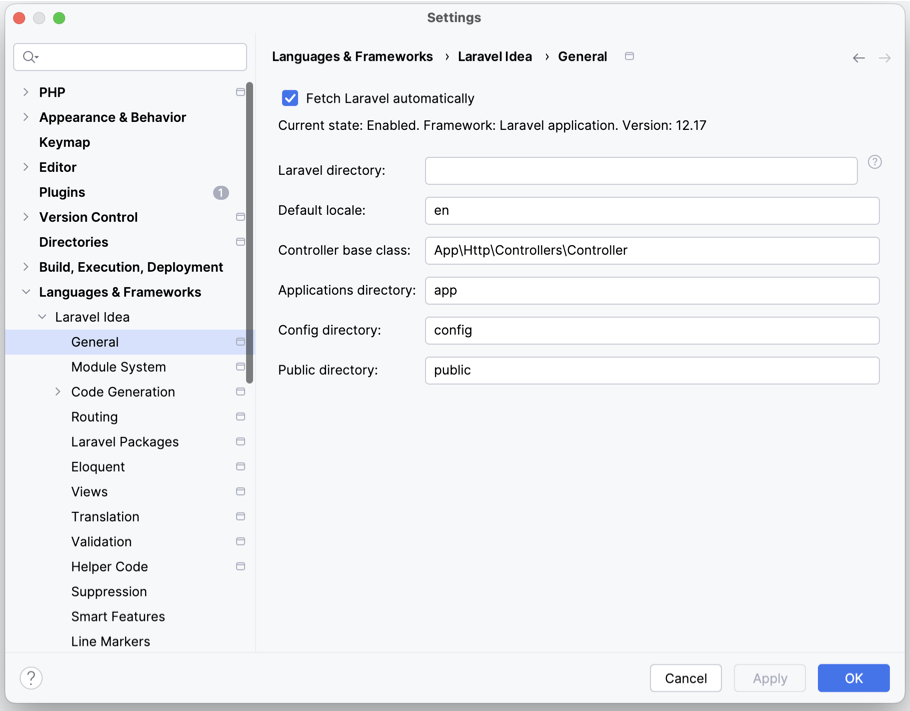Click project-level icon beside Code Generation
The height and width of the screenshot is (711, 910).
(x=240, y=392)
